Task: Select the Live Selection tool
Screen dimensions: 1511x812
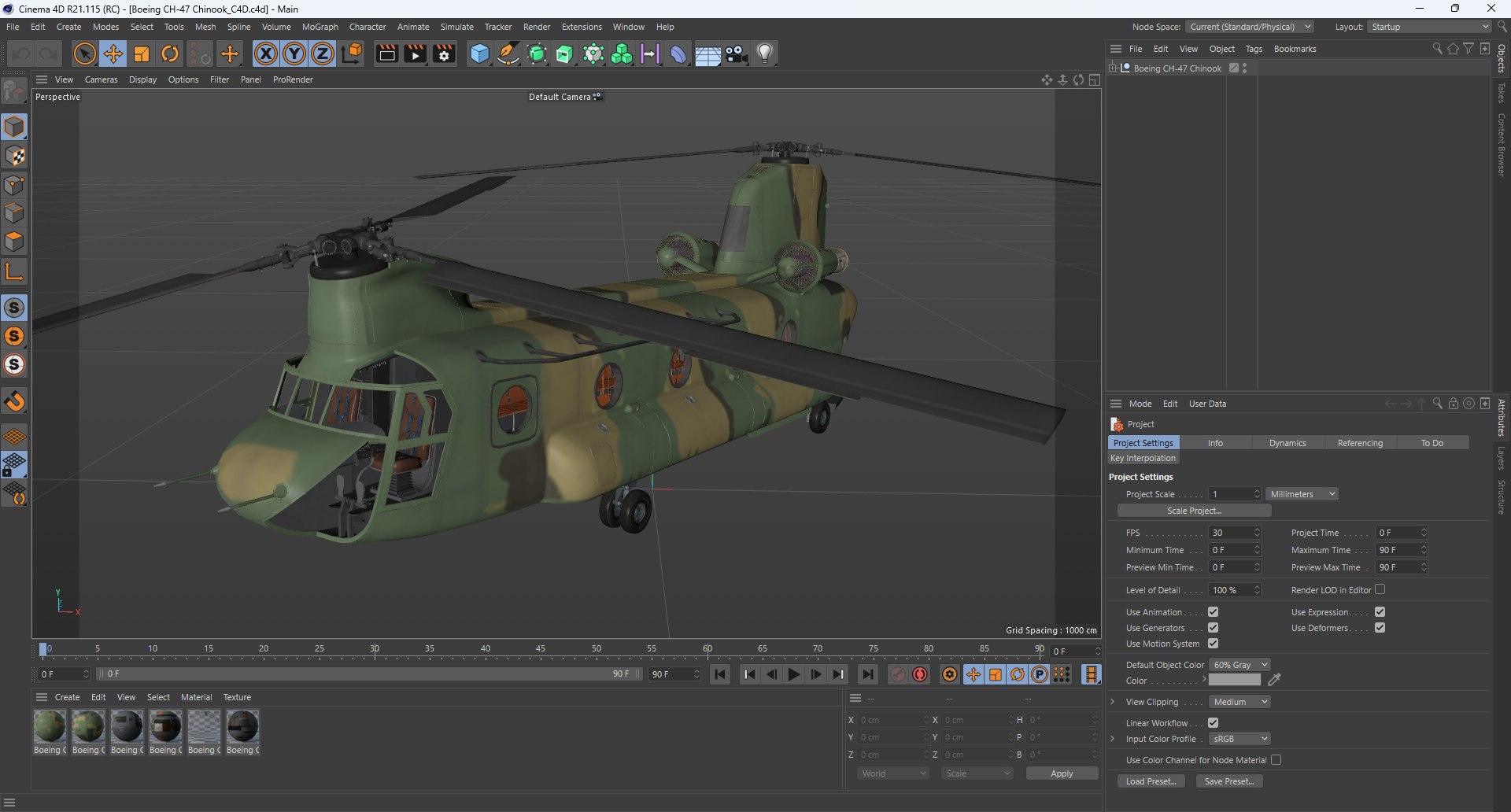Action: click(x=84, y=54)
